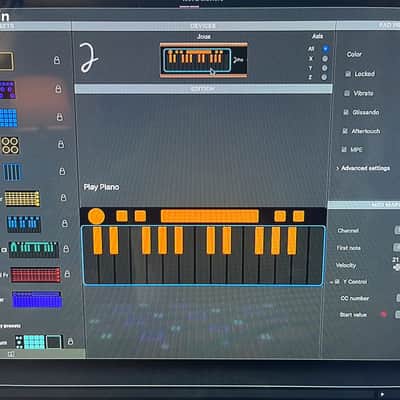Image resolution: width=400 pixels, height=400 pixels.
Task: Click the CC number value field
Action: click(x=398, y=298)
